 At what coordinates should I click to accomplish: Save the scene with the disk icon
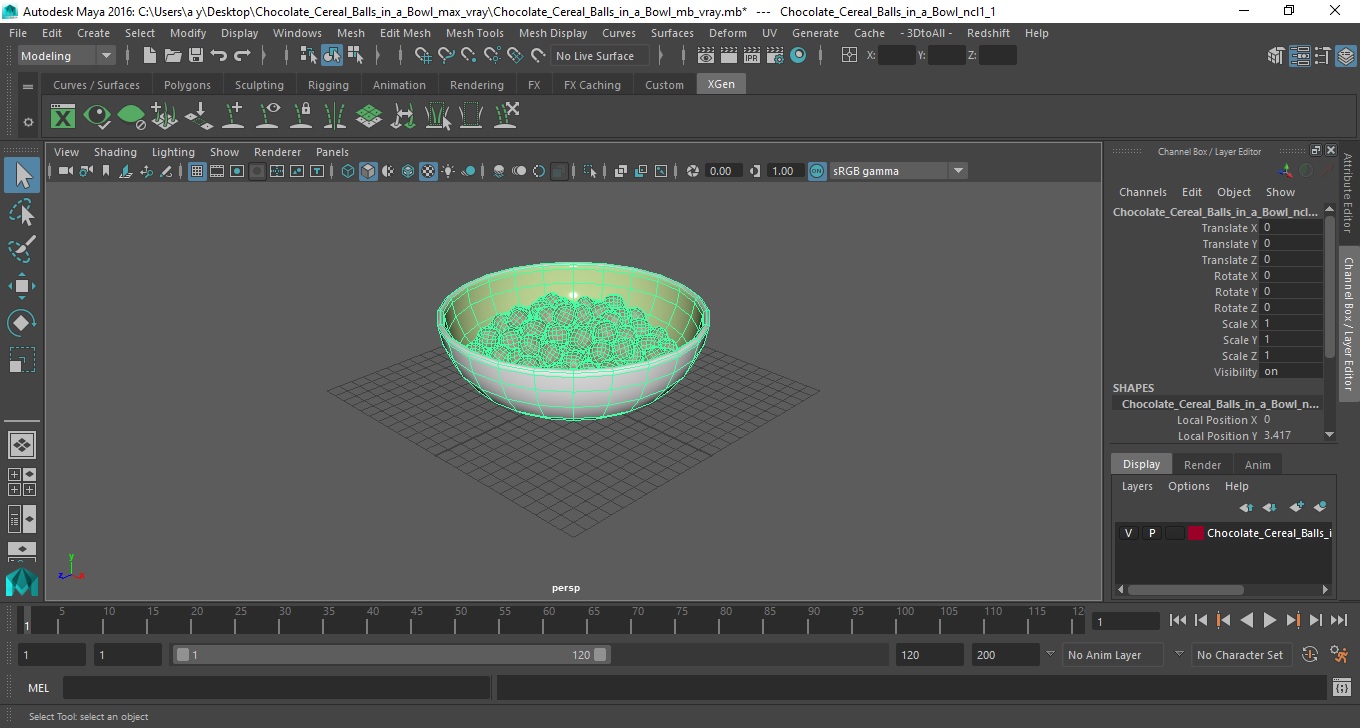point(196,56)
